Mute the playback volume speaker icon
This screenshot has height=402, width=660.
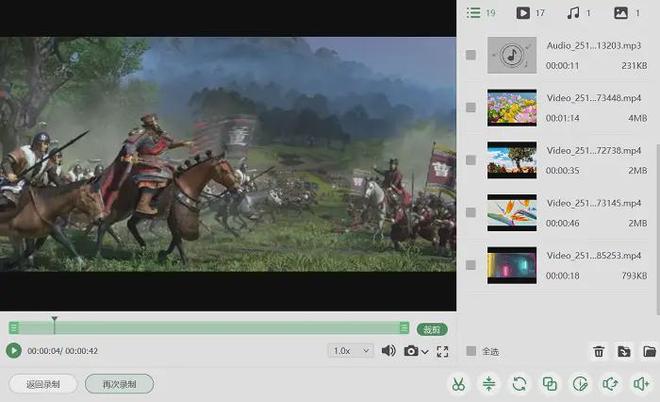pos(388,351)
